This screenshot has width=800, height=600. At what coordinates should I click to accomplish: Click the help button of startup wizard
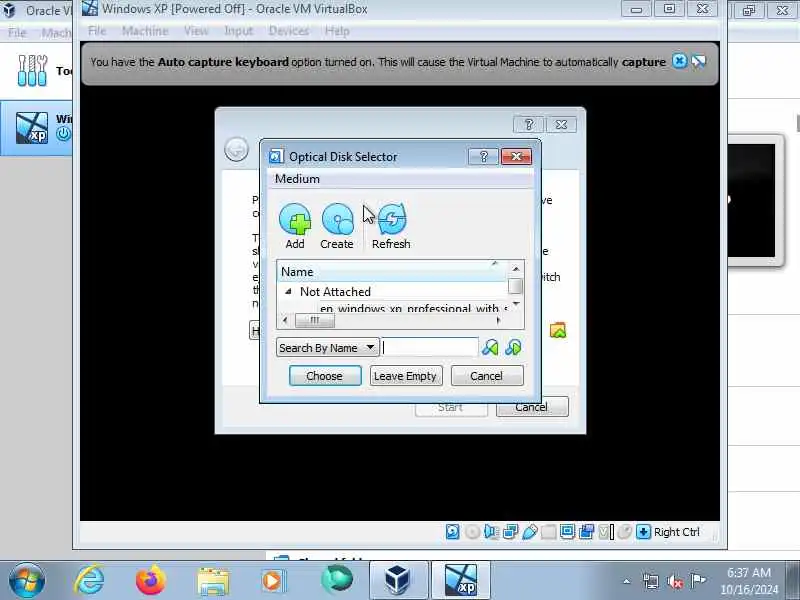point(529,124)
